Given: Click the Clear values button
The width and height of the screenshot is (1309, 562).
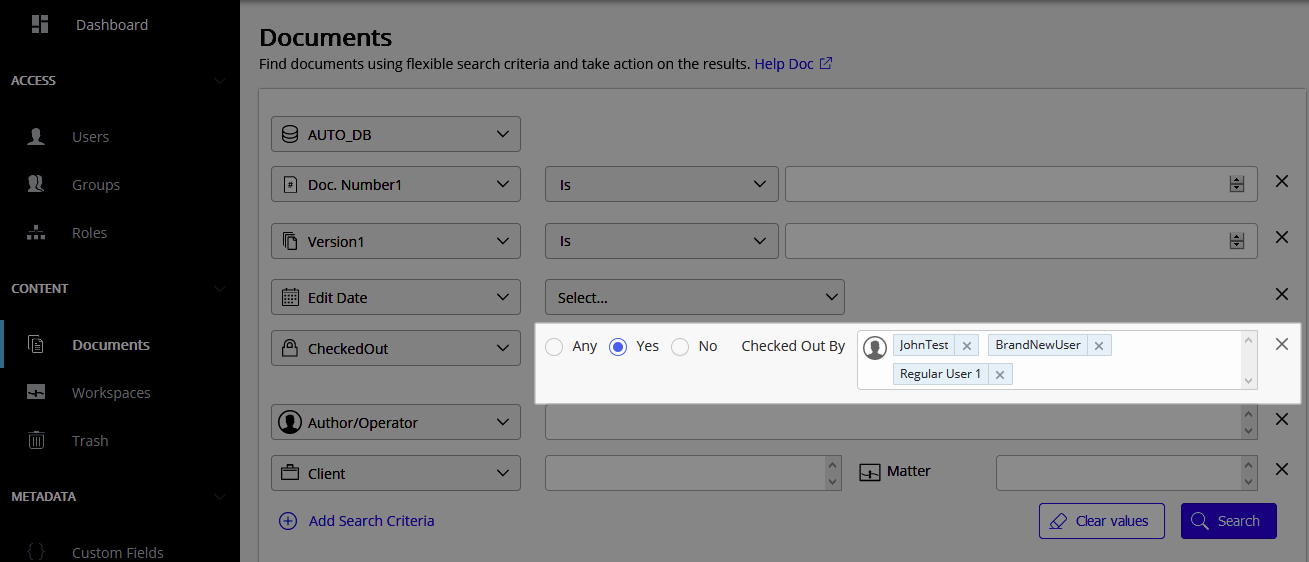Looking at the screenshot, I should tap(1101, 521).
